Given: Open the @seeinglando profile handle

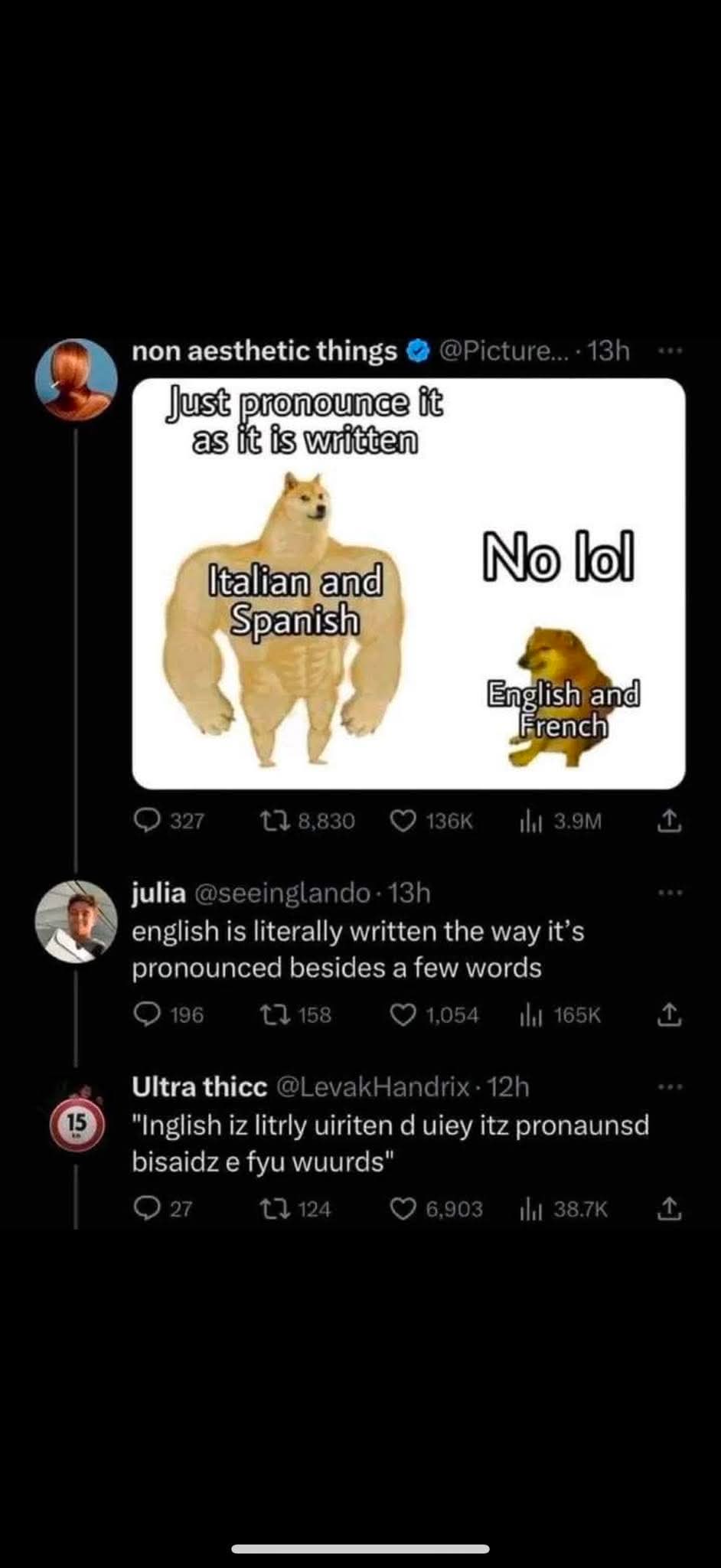Looking at the screenshot, I should coord(284,893).
